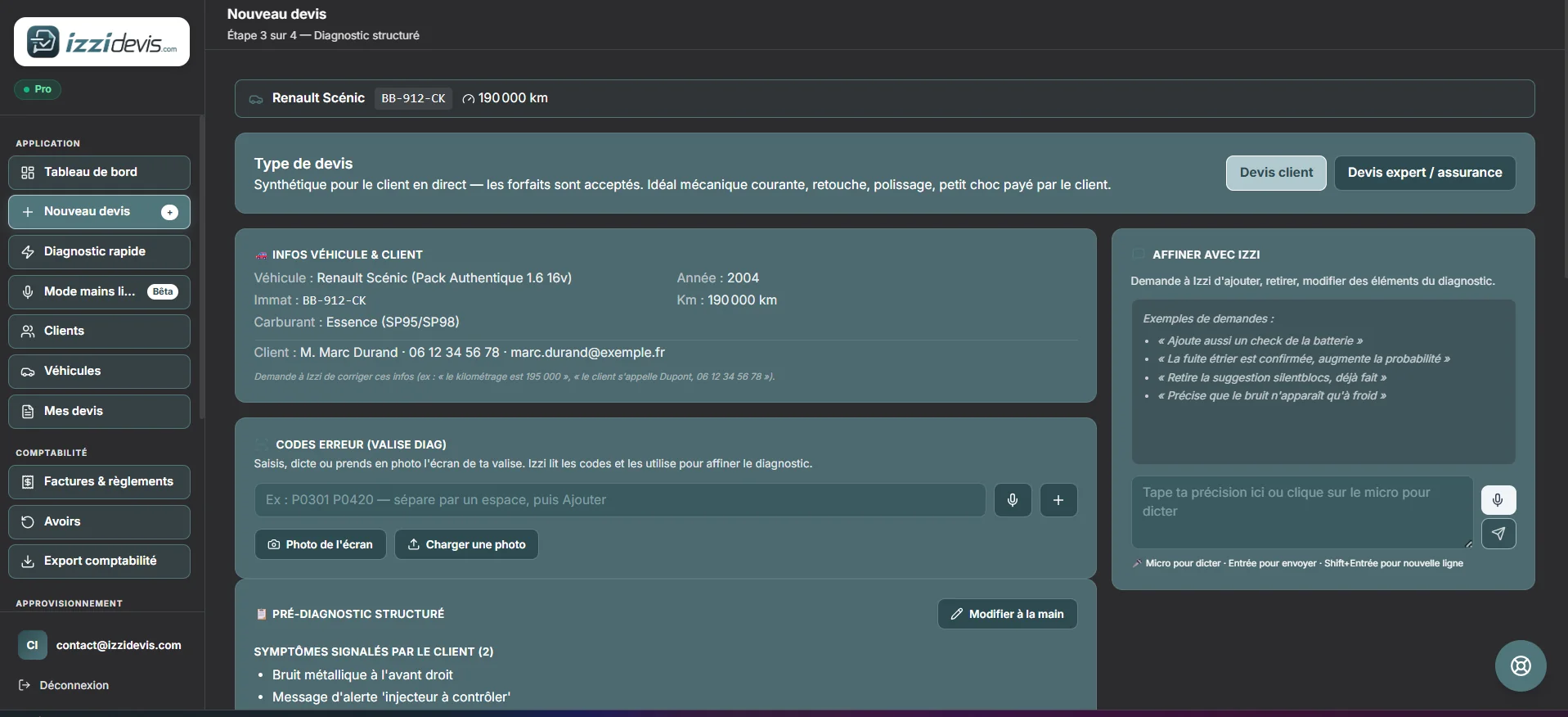This screenshot has height=717, width=1568.
Task: Click Modifier à la main
Action: coord(1008,614)
